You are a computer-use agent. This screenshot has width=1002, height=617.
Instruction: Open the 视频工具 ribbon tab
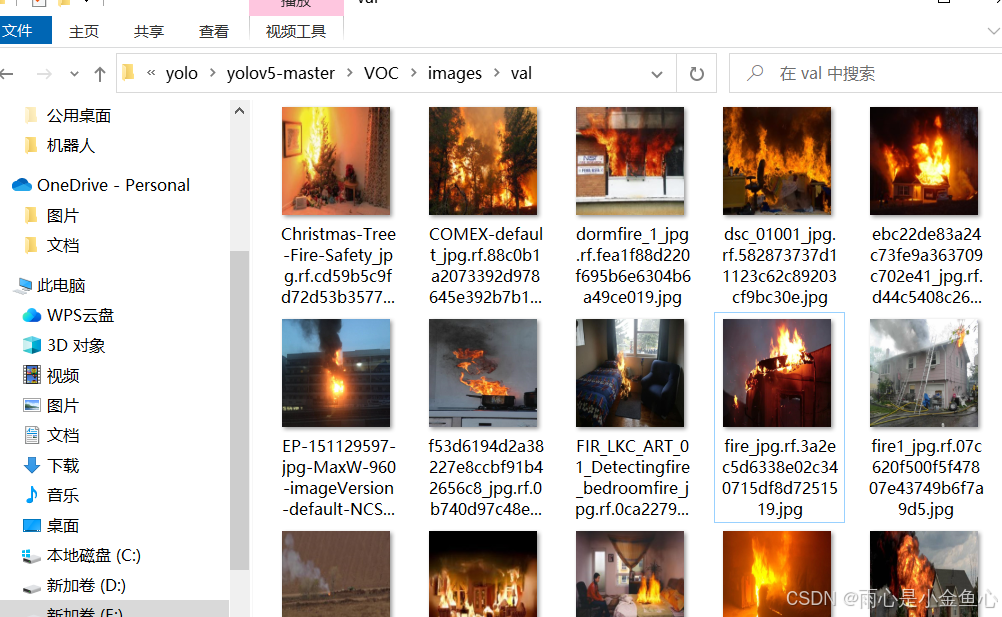pos(296,31)
